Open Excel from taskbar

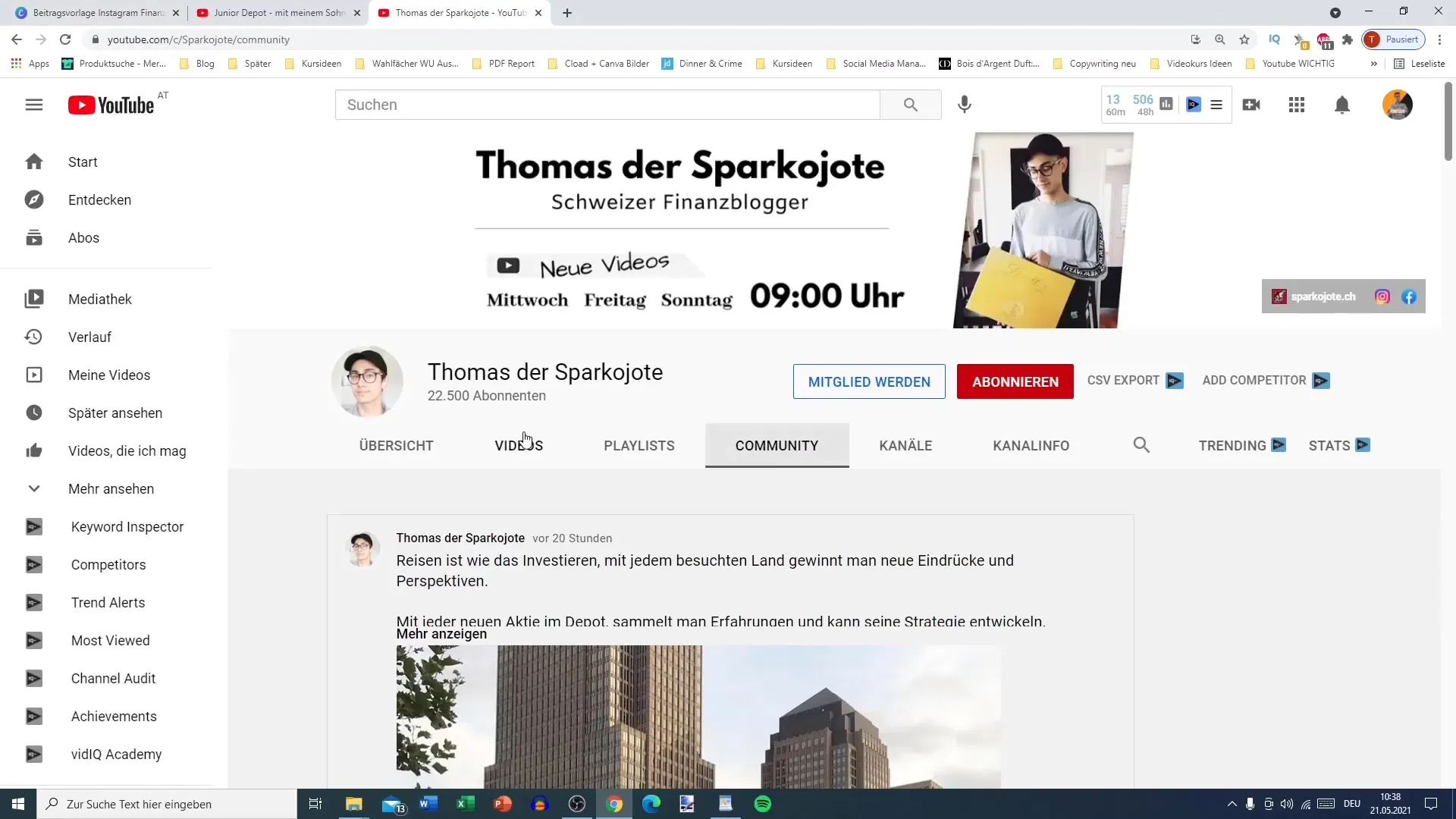[466, 804]
